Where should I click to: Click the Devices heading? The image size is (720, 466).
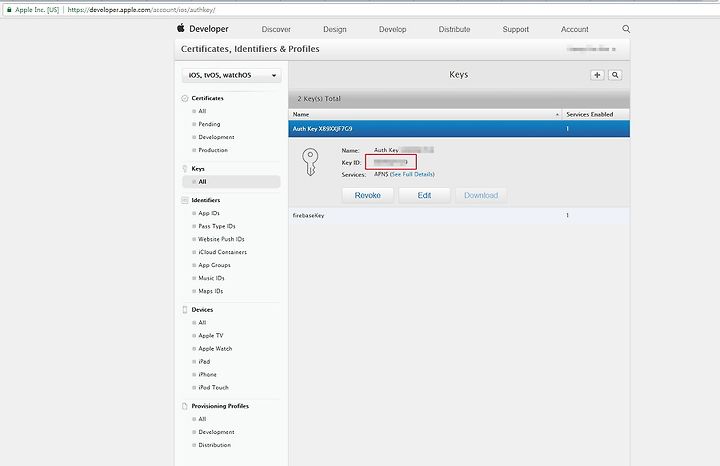[x=202, y=310]
